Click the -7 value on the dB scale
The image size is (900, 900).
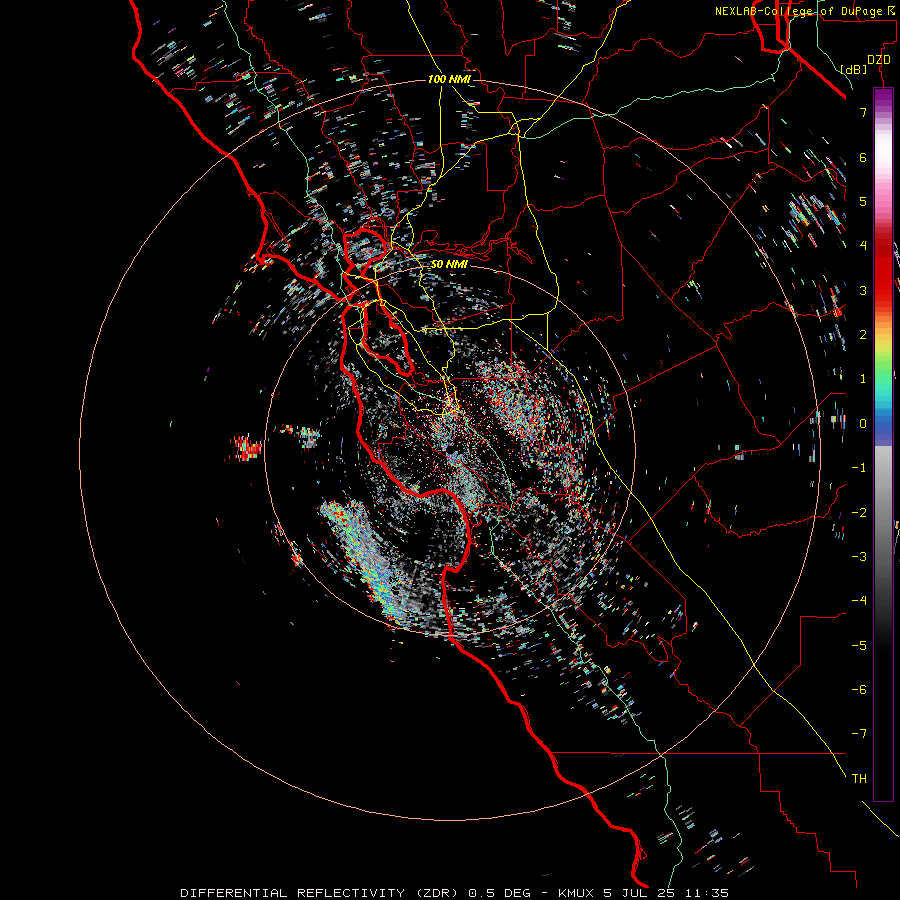point(859,734)
